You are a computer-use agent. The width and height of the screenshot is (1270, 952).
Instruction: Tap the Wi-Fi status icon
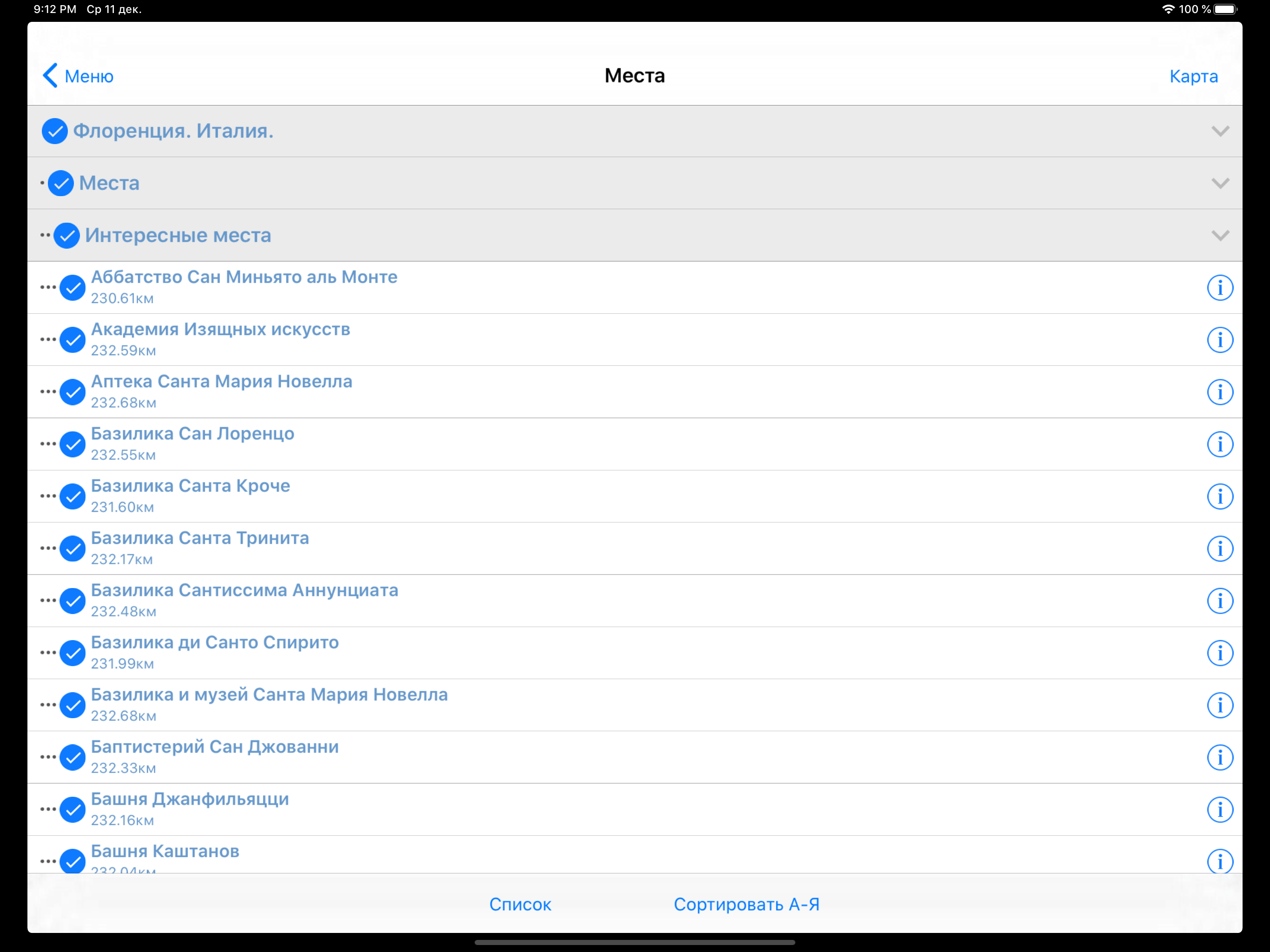point(1168,9)
